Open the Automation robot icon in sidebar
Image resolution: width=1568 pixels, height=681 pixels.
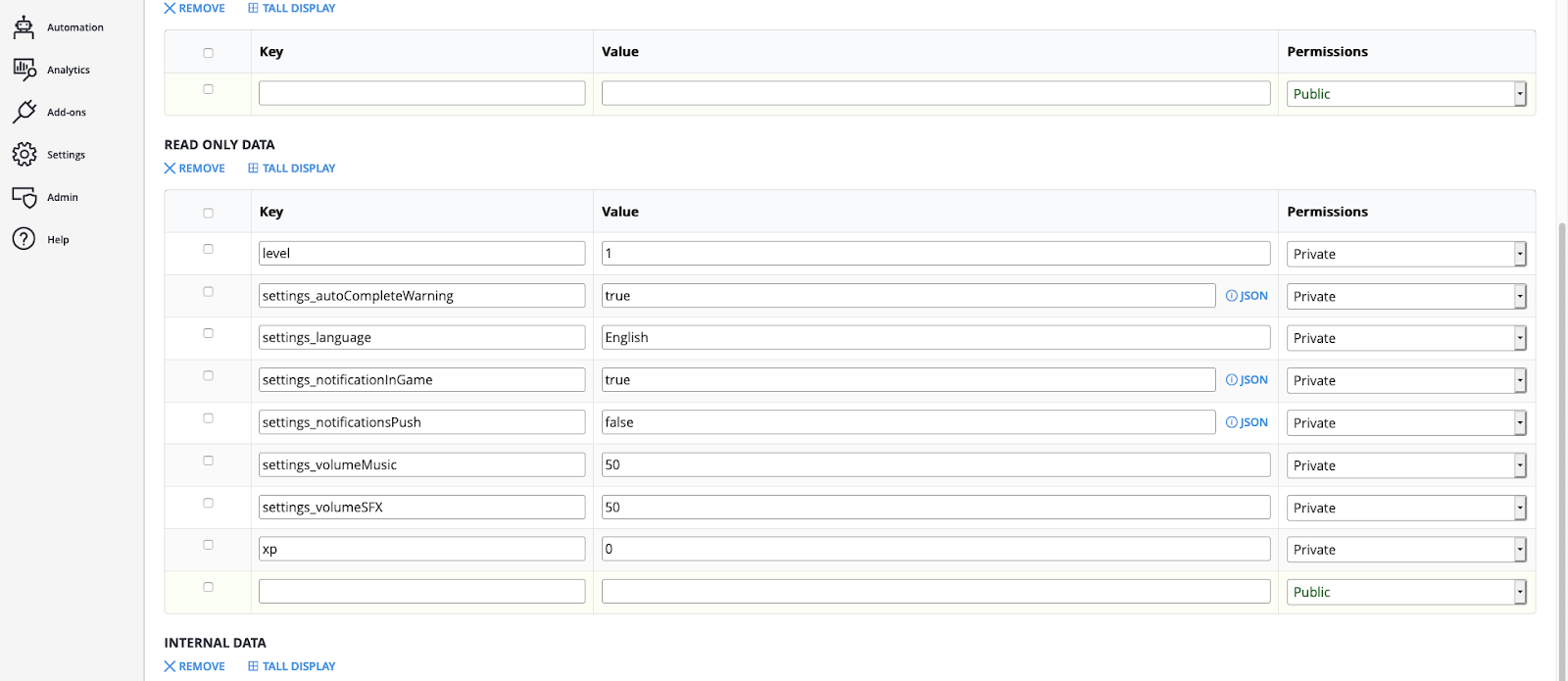tap(24, 27)
